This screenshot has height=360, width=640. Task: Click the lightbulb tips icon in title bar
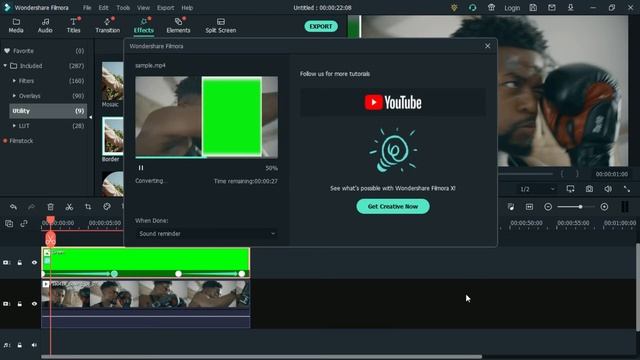[454, 7]
